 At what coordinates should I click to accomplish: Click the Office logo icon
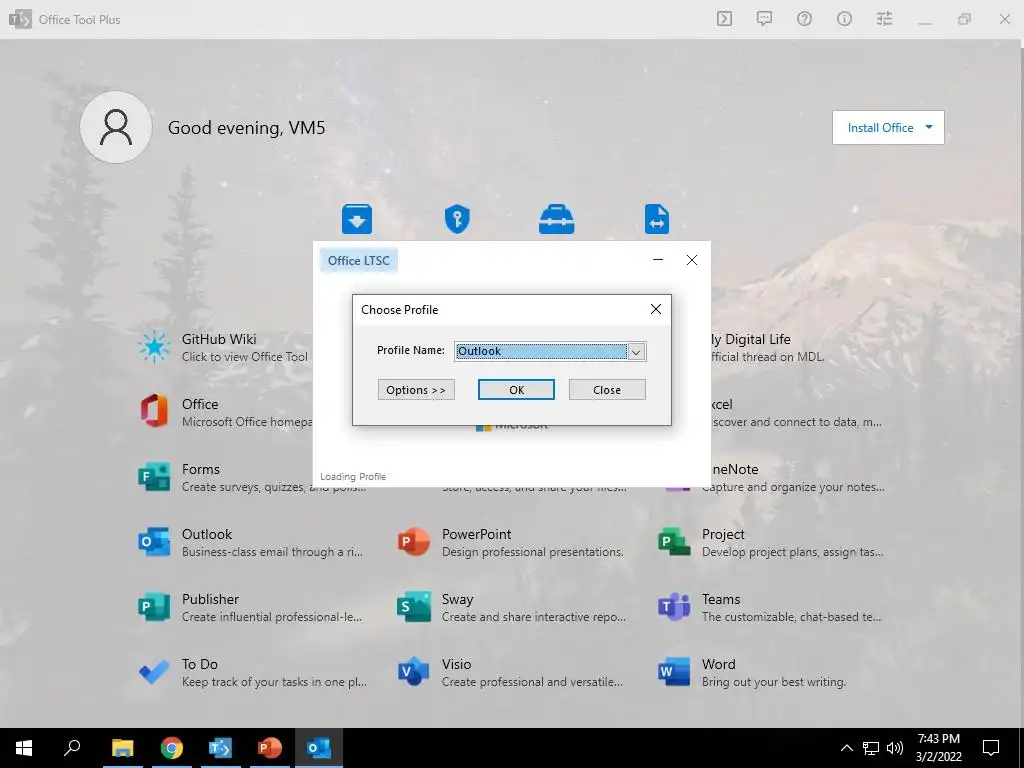click(154, 411)
